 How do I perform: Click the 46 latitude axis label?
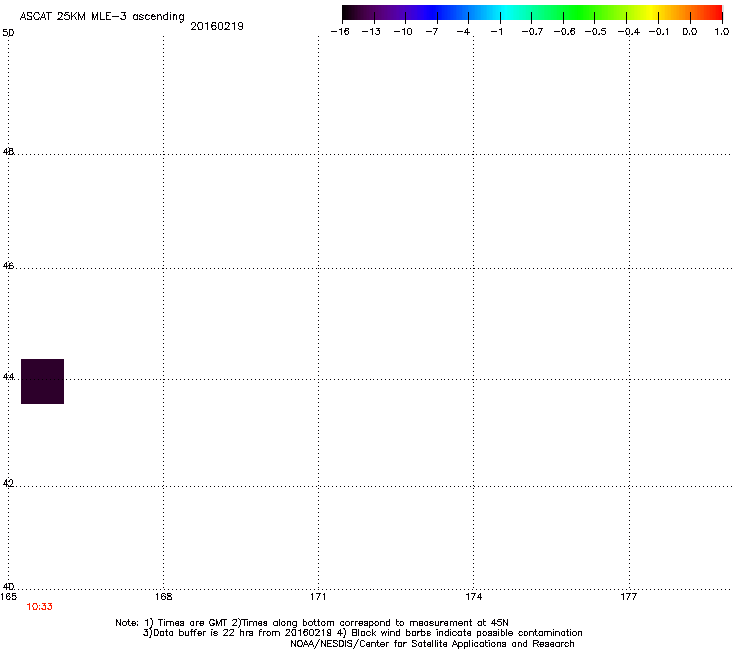pos(8,266)
